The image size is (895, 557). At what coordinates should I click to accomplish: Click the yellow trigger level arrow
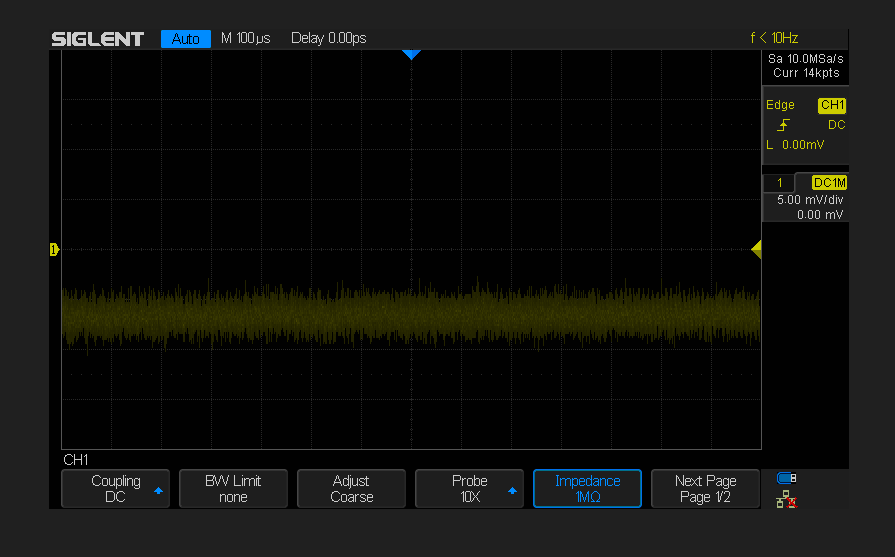[x=756, y=249]
